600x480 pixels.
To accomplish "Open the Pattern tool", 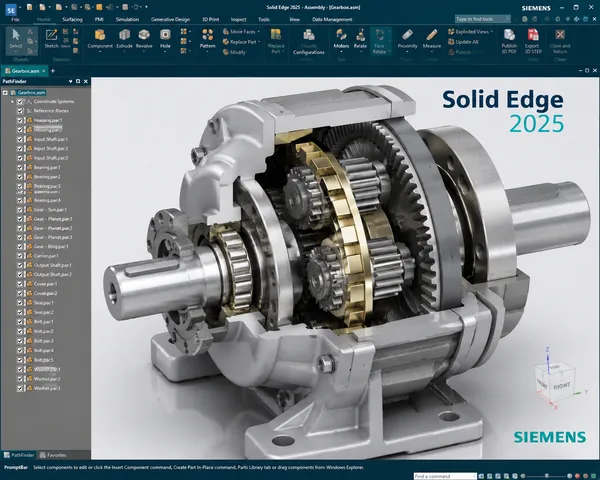I will coord(207,39).
